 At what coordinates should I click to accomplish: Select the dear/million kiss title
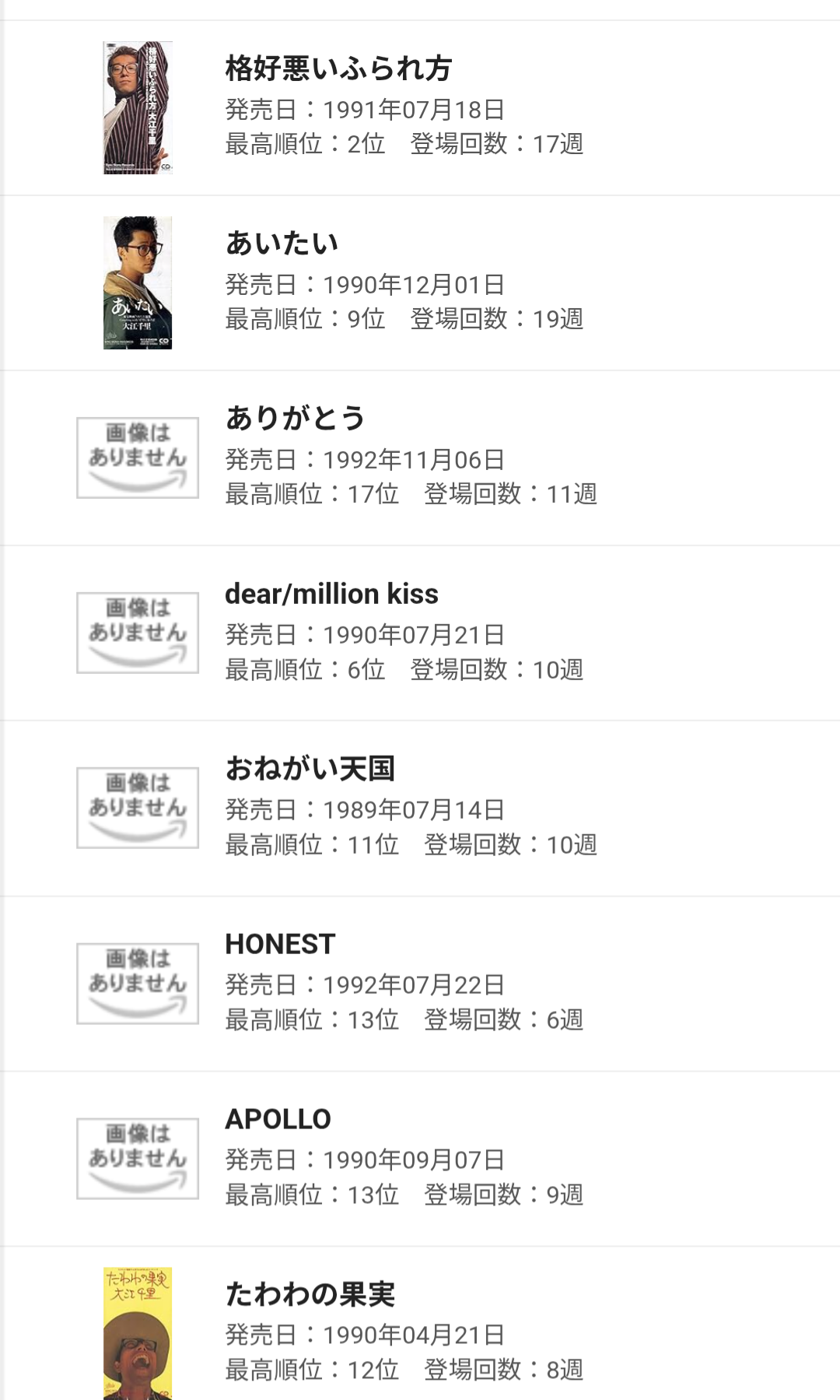[x=331, y=594]
